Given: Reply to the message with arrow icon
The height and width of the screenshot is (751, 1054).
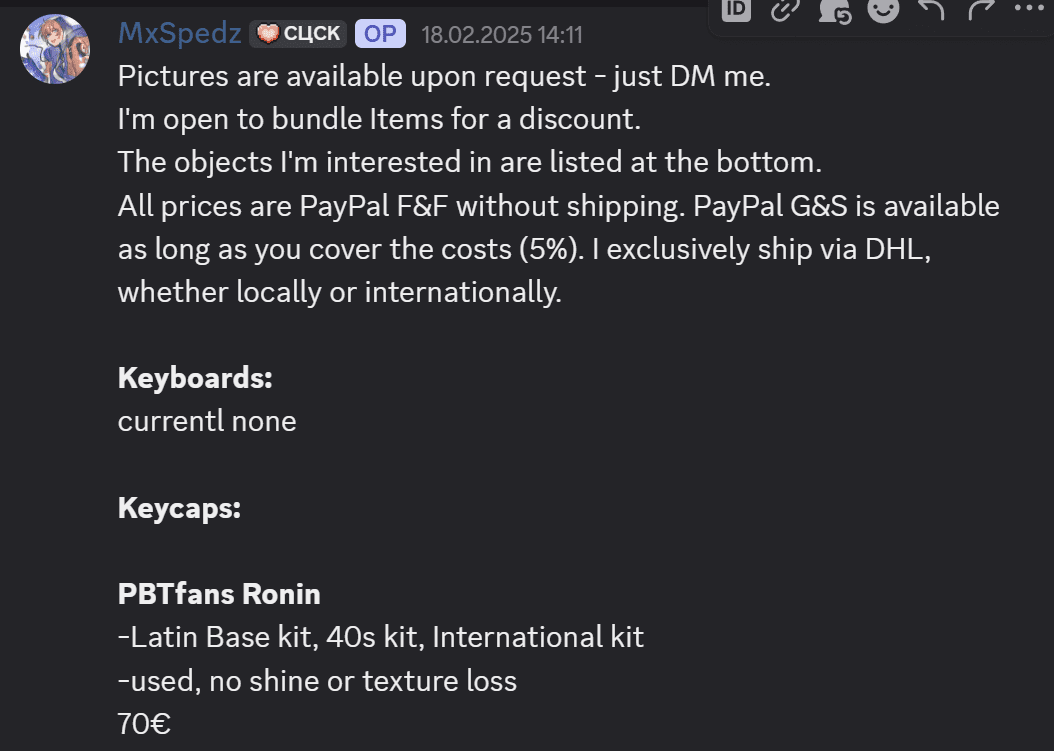Looking at the screenshot, I should tap(931, 9).
